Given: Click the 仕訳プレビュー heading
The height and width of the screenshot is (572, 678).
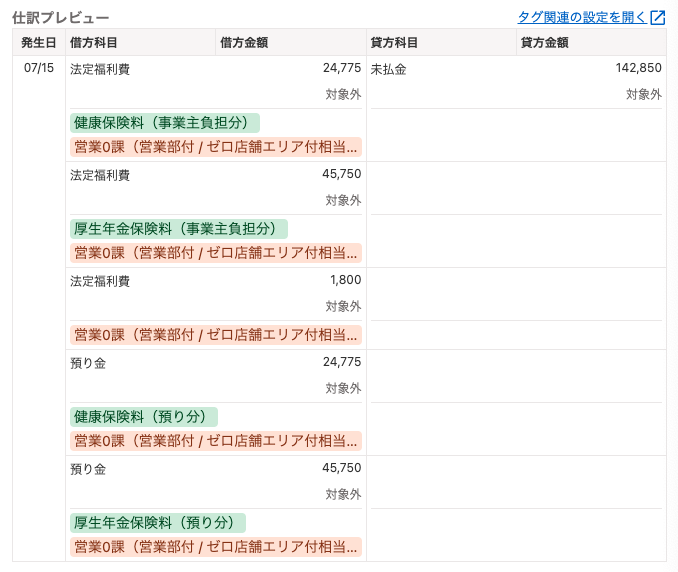Looking at the screenshot, I should pos(61,18).
